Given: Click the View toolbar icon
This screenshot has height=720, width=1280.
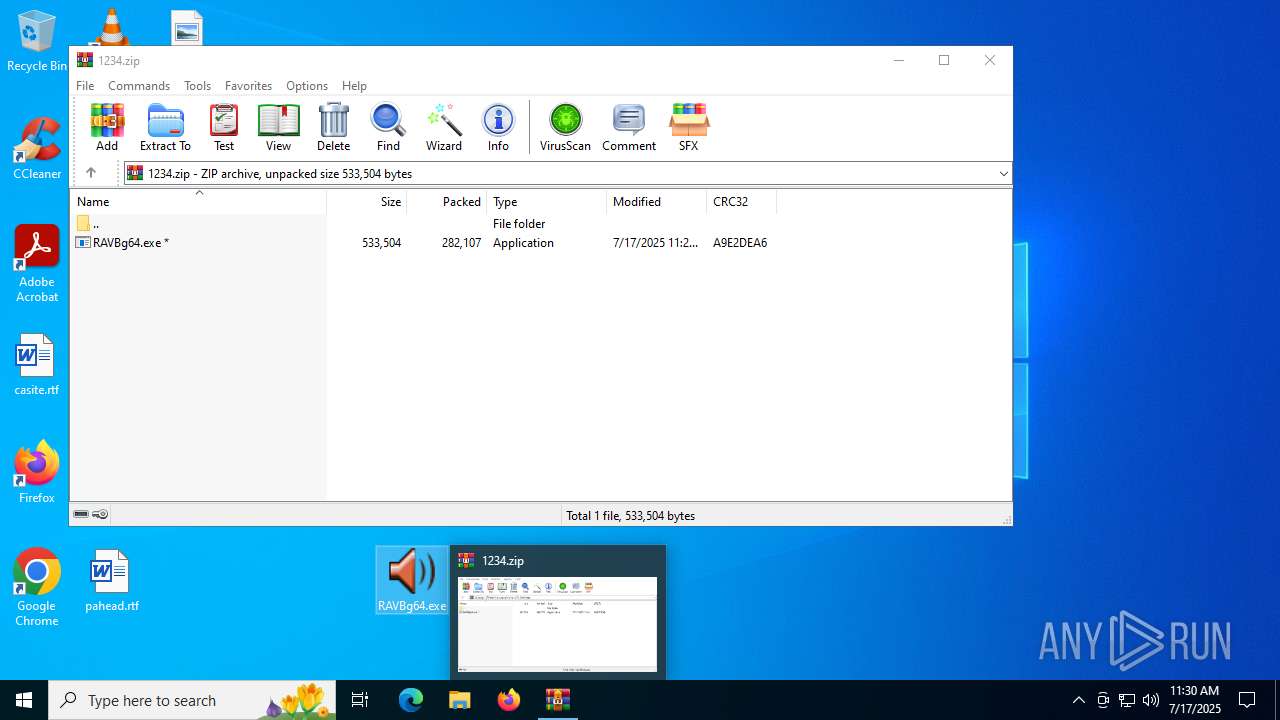Looking at the screenshot, I should pyautogui.click(x=278, y=127).
